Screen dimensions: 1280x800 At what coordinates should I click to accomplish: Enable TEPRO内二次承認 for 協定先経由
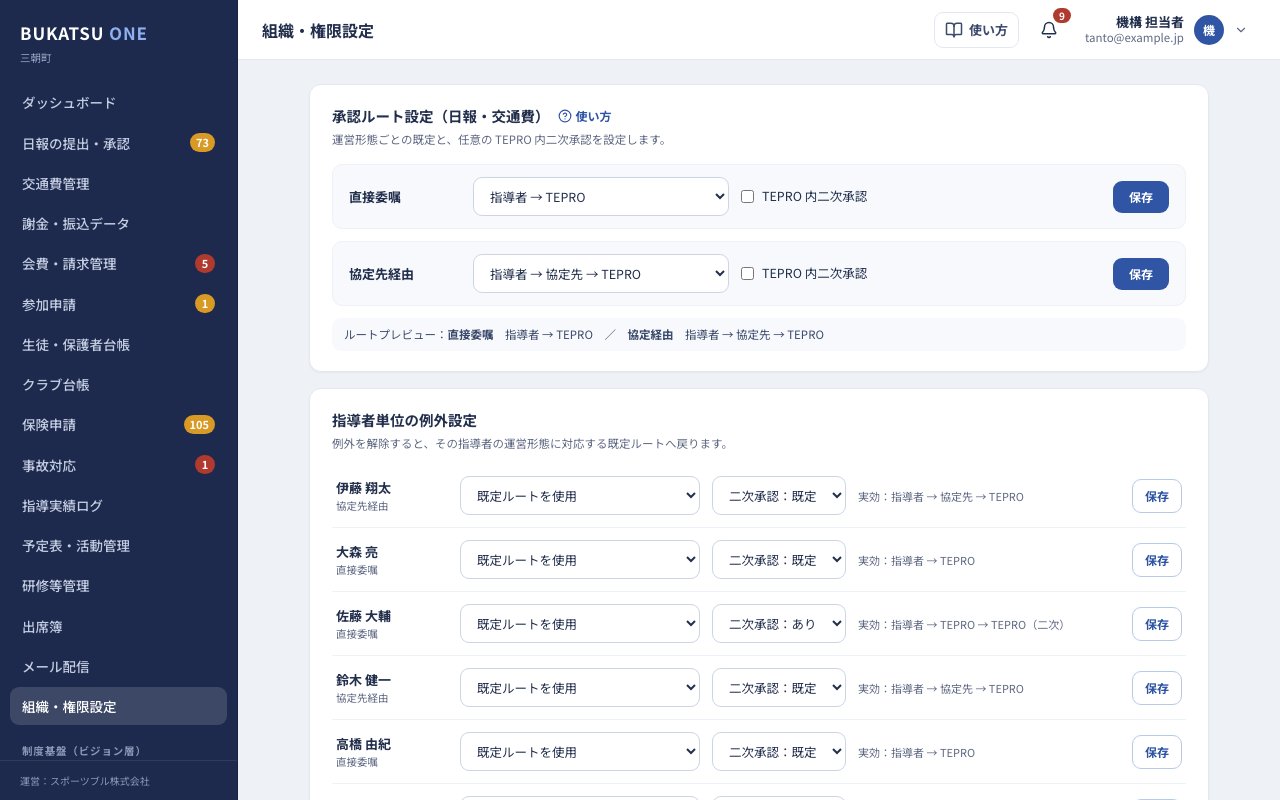tap(747, 274)
